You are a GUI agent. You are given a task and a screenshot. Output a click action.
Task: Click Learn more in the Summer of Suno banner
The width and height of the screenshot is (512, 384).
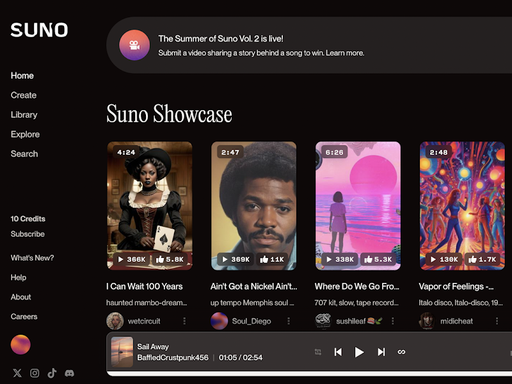tap(345, 53)
